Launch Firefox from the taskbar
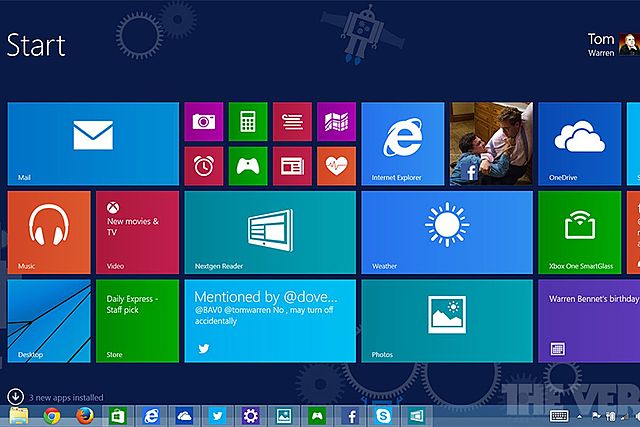This screenshot has height=427, width=640. point(84,416)
